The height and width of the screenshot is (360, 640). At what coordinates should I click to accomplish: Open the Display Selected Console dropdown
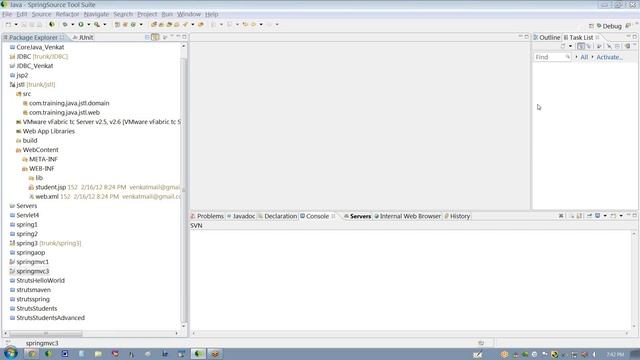605,216
